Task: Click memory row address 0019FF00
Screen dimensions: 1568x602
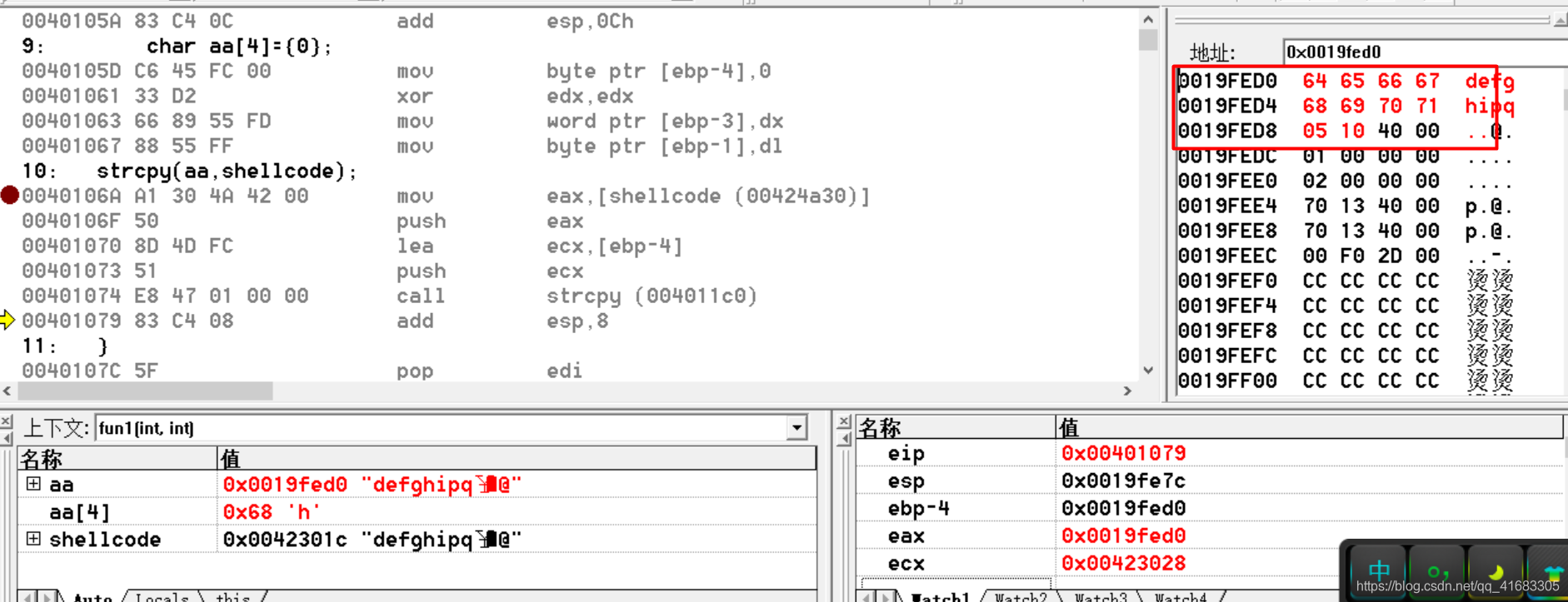Action: click(1227, 381)
